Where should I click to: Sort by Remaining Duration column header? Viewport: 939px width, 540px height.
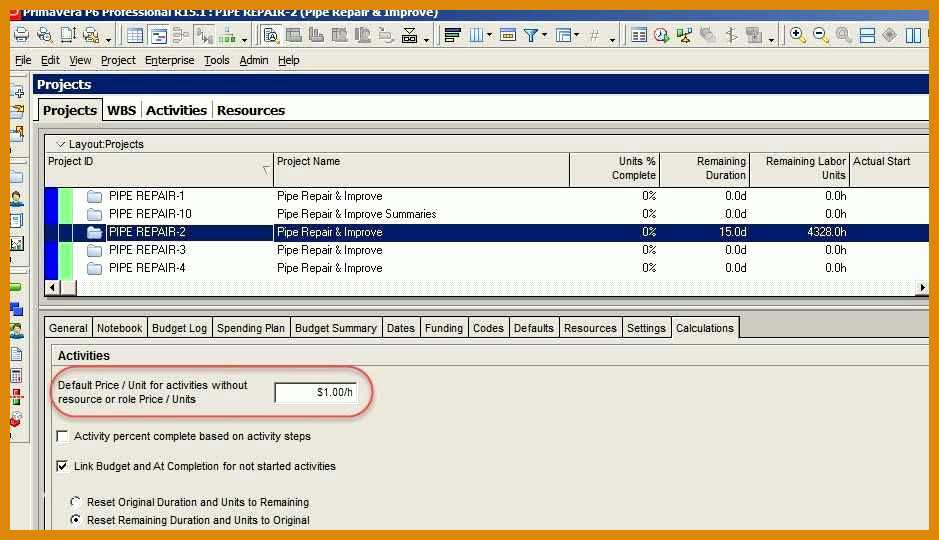(x=705, y=169)
